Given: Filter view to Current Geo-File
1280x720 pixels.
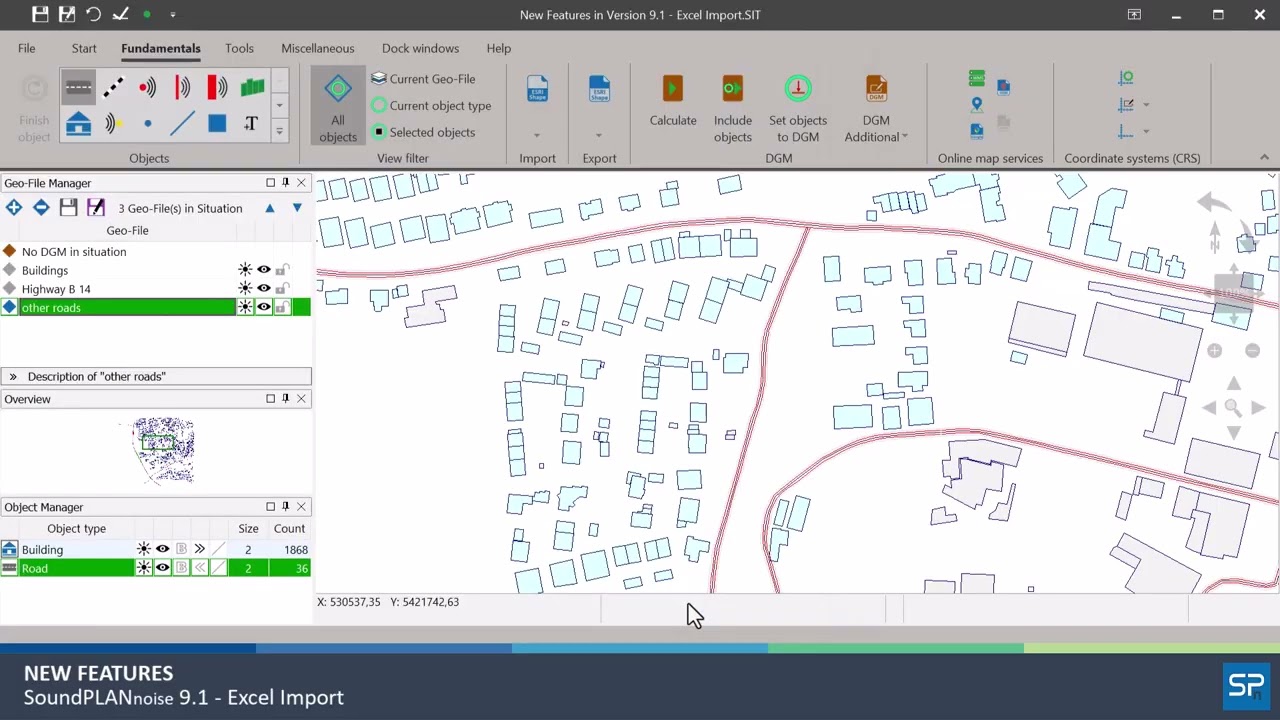Looking at the screenshot, I should [x=424, y=79].
